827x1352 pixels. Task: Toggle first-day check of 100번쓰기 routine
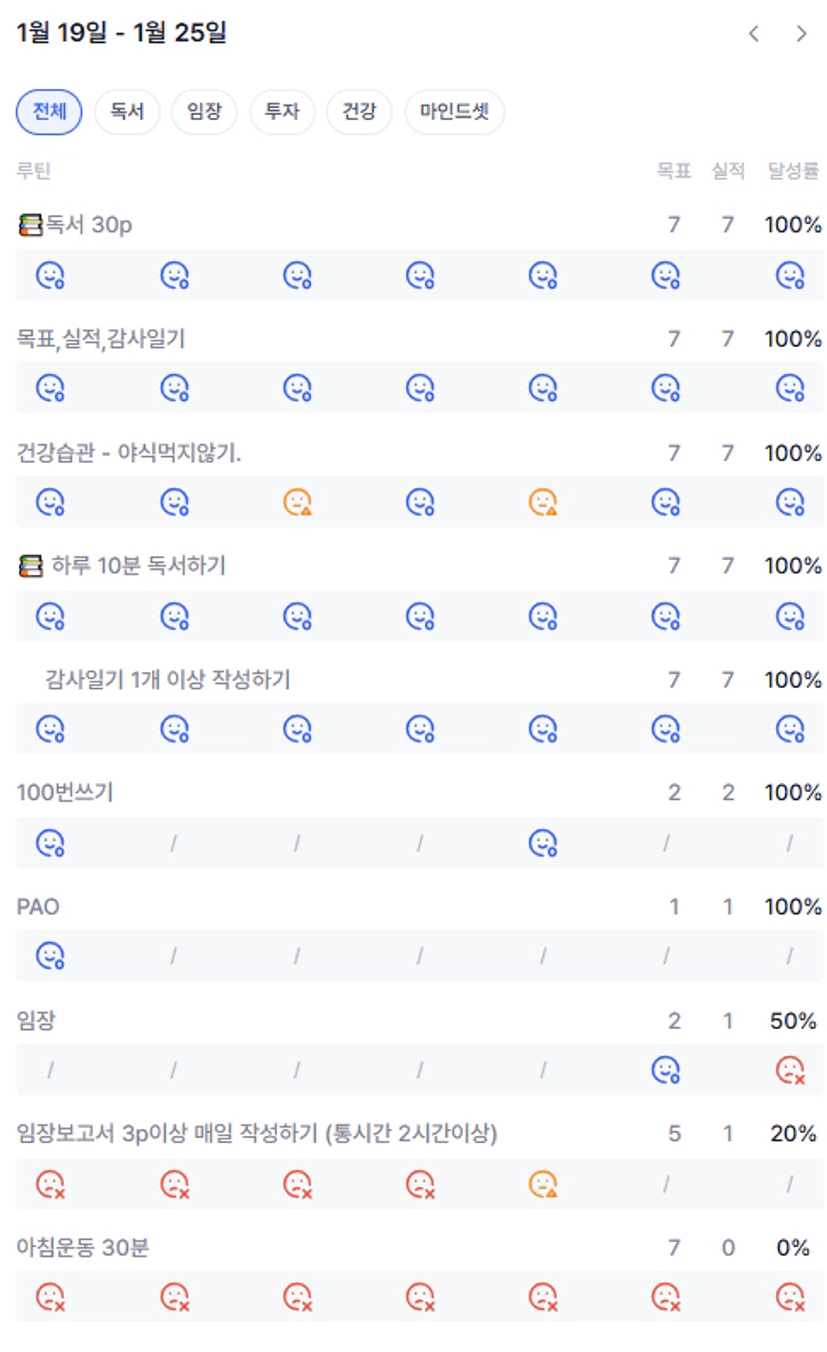tap(50, 843)
